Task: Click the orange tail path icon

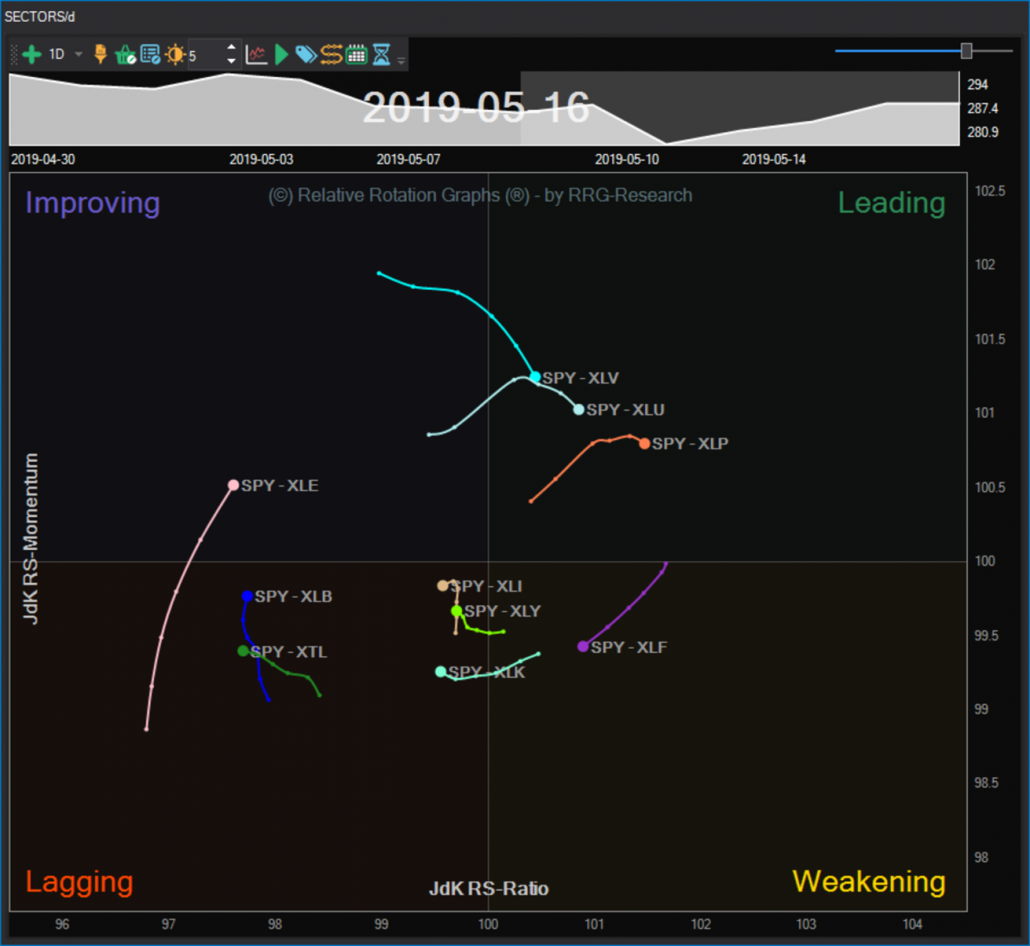Action: click(332, 55)
